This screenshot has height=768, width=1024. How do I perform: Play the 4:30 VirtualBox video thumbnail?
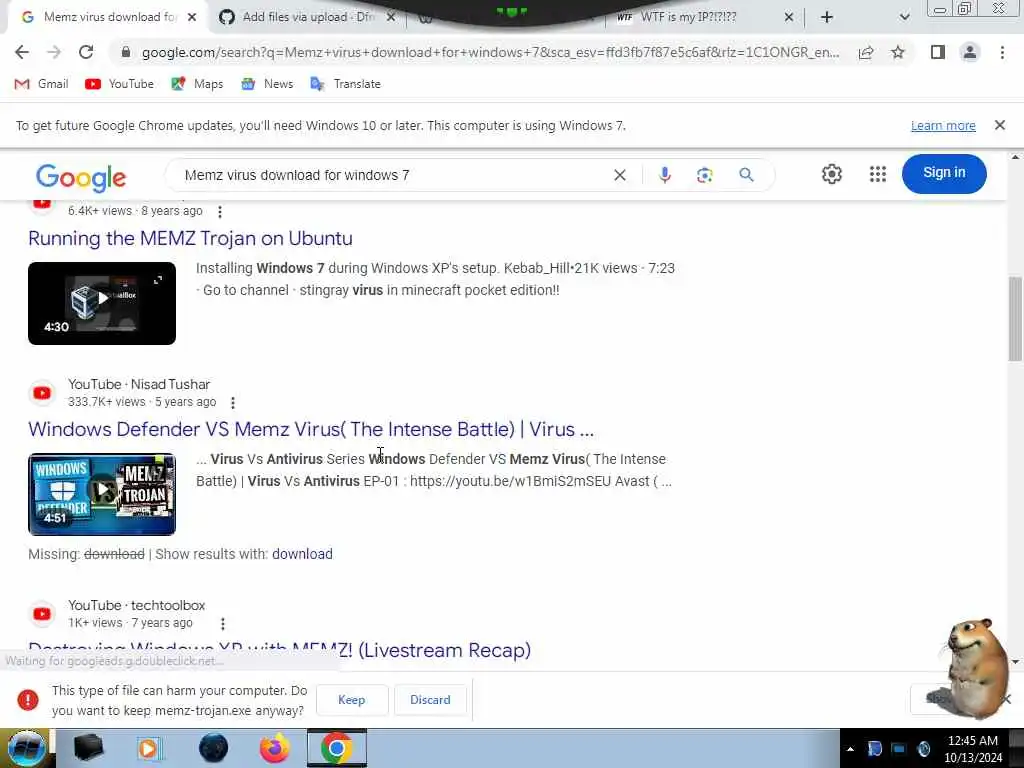(x=102, y=303)
